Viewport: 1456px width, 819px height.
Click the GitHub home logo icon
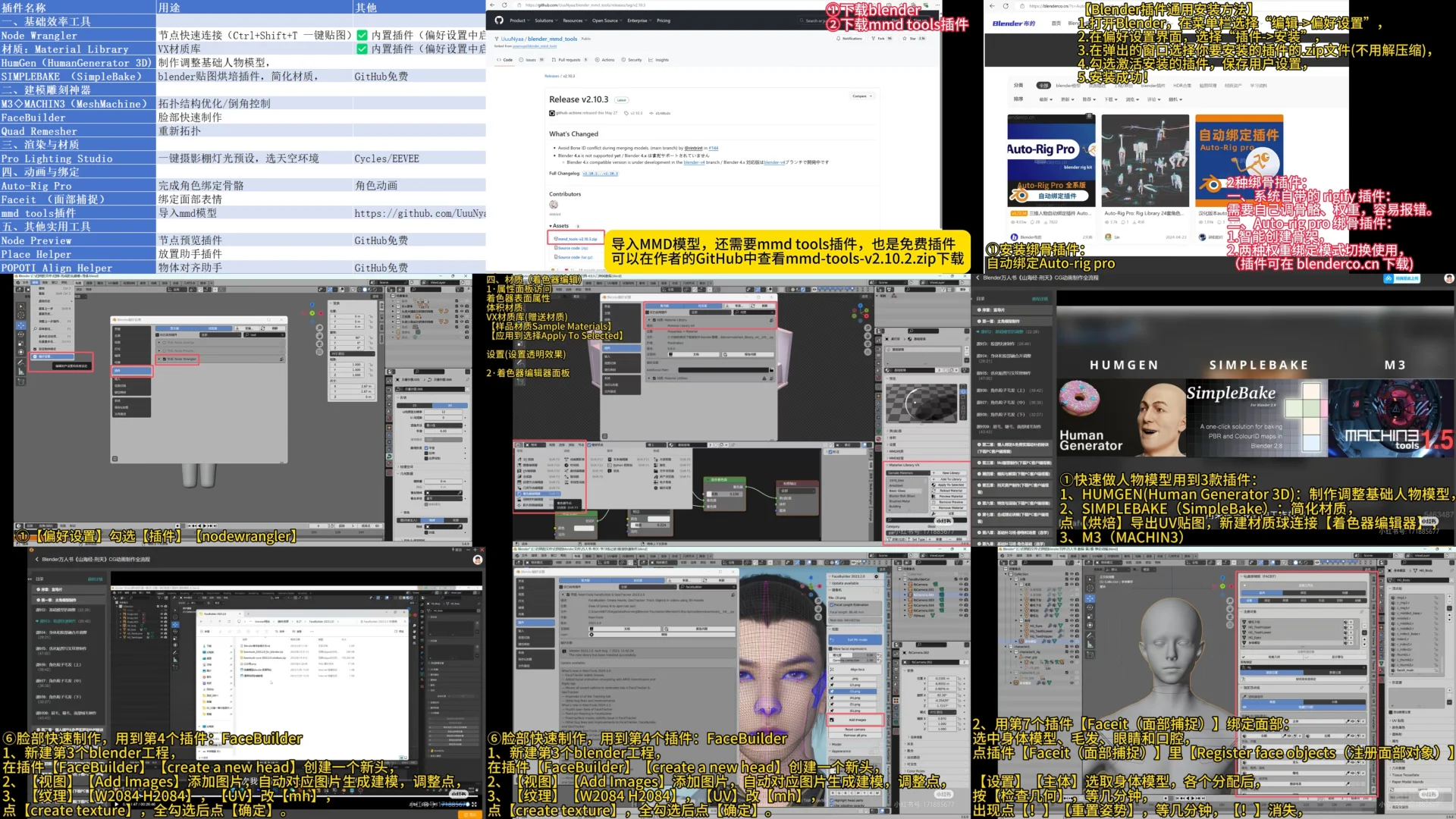498,20
